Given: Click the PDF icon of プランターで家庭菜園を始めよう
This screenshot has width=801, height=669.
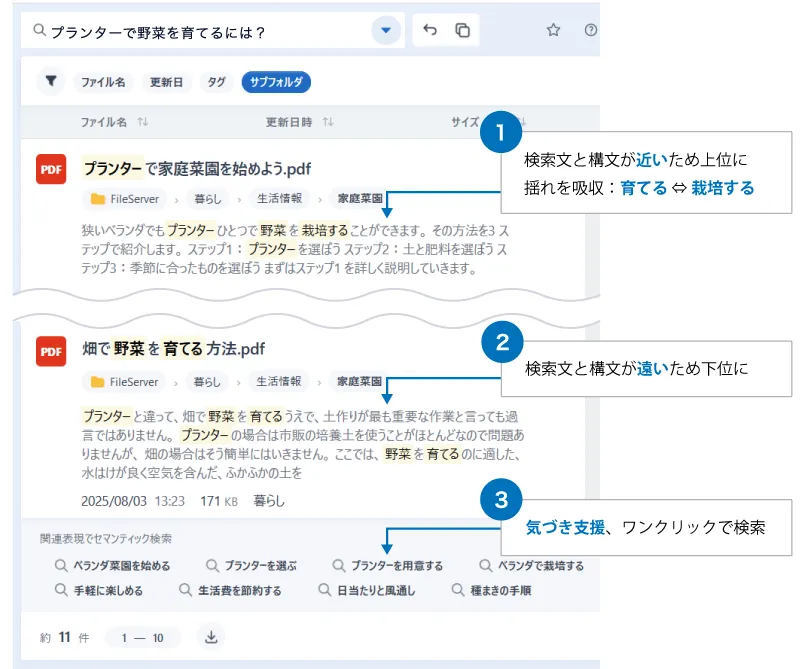Looking at the screenshot, I should click(52, 169).
